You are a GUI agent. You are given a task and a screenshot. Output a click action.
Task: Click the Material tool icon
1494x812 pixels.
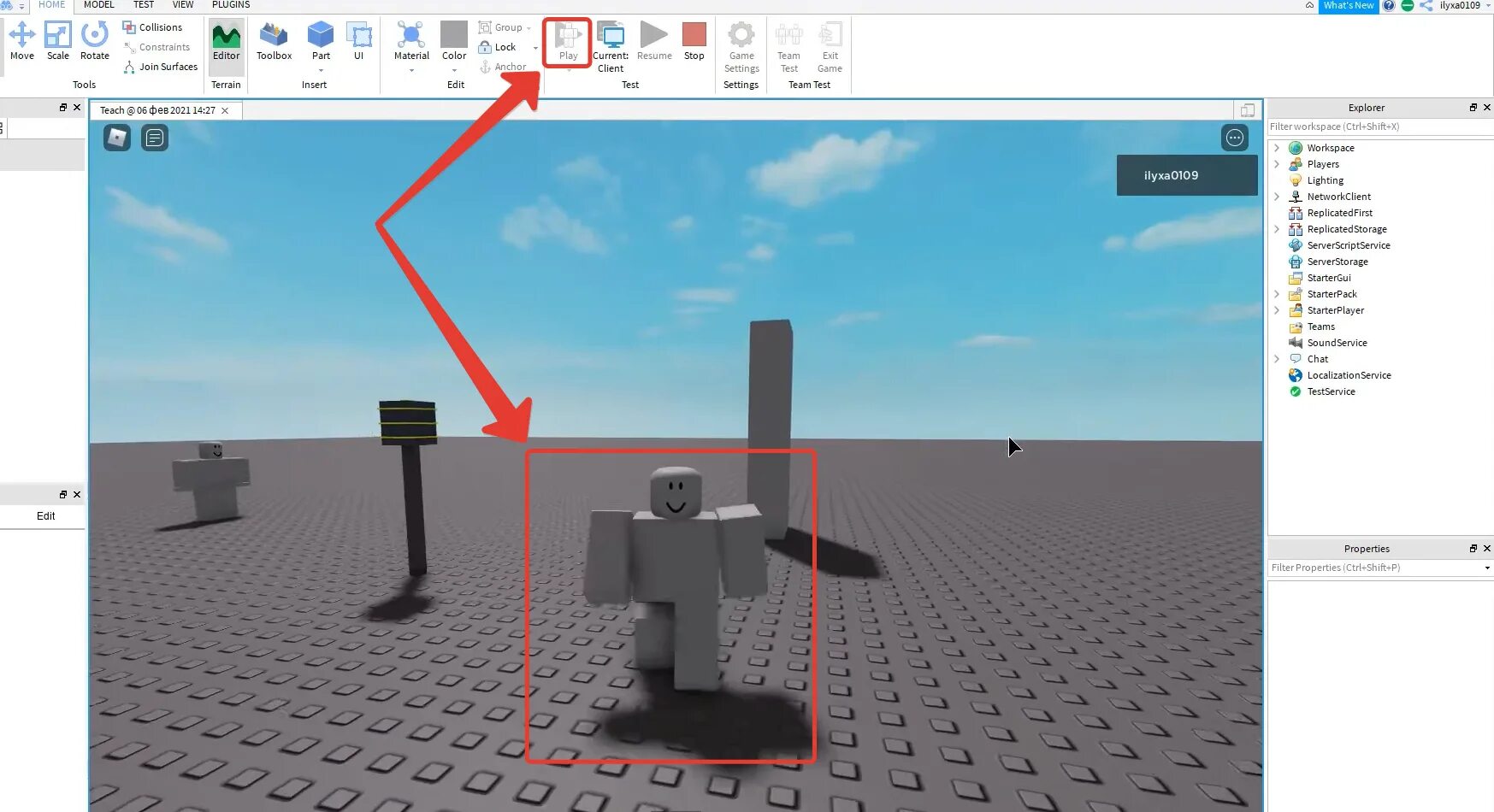click(411, 35)
